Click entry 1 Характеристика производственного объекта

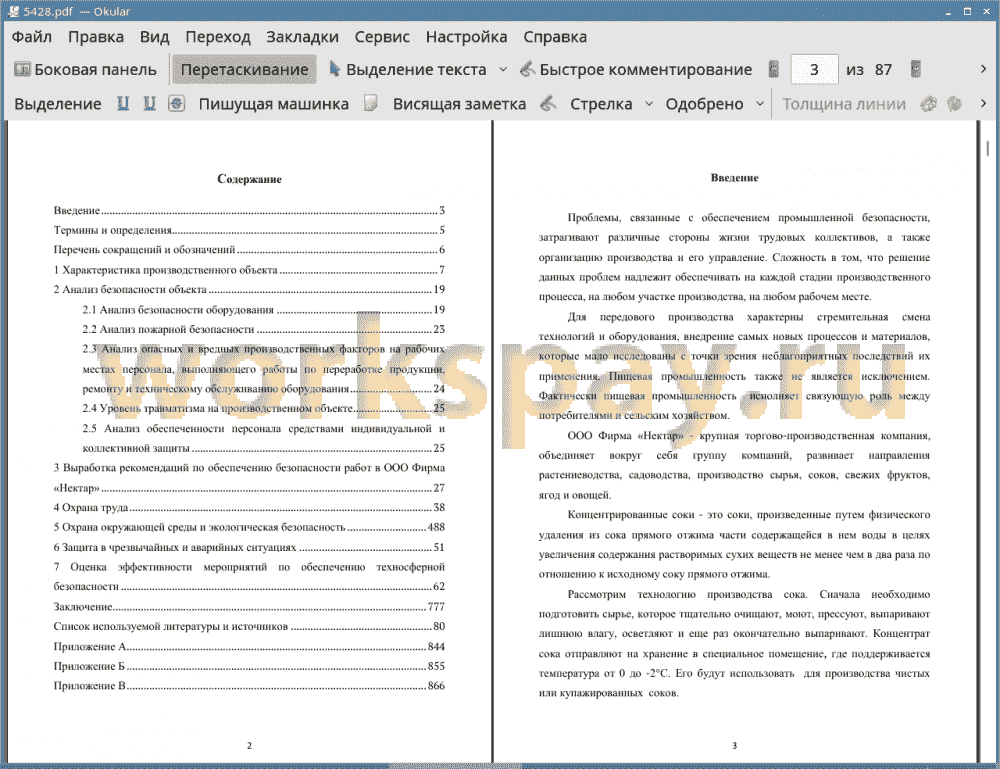[249, 270]
